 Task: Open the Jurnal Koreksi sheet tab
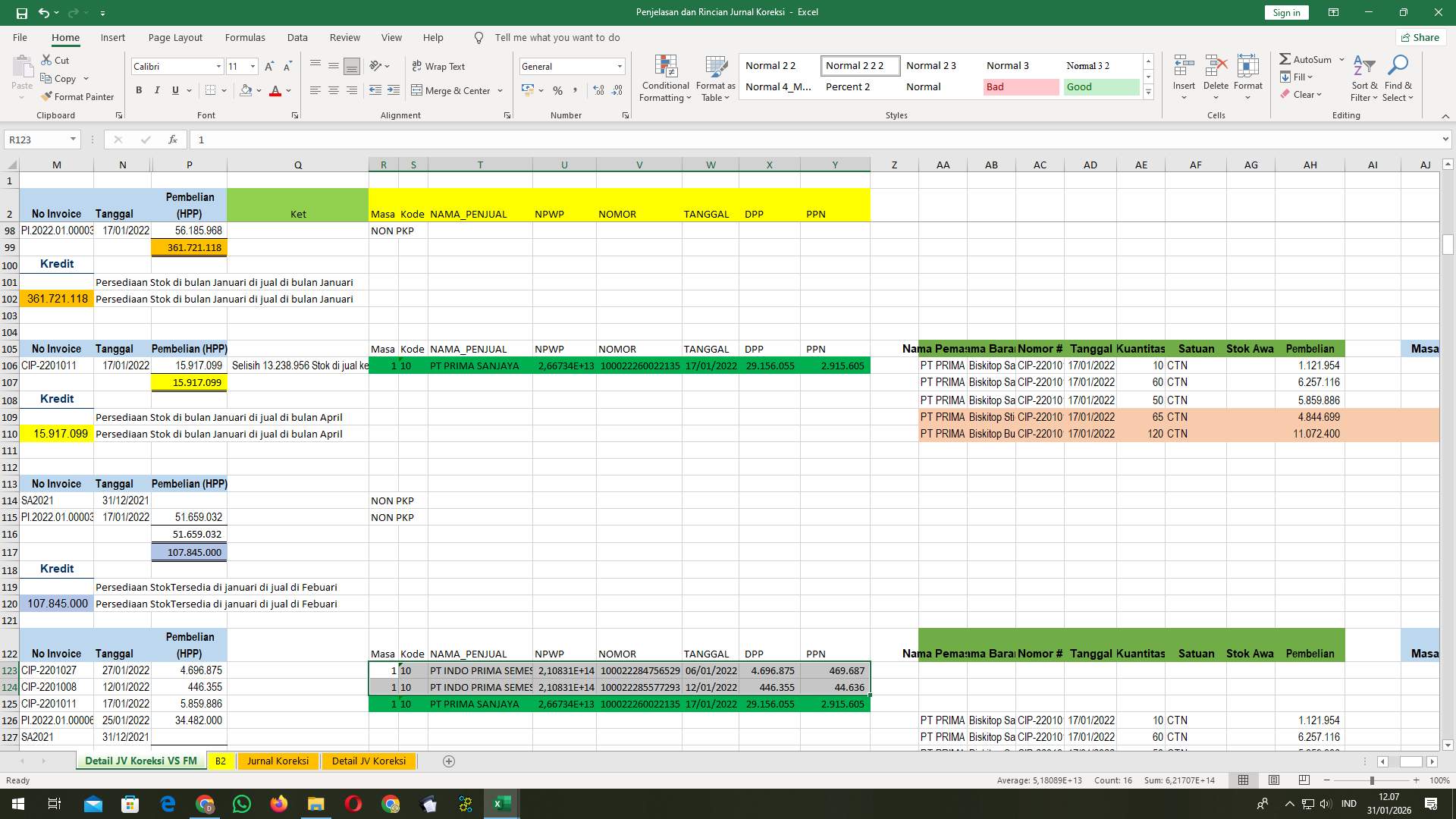(278, 761)
